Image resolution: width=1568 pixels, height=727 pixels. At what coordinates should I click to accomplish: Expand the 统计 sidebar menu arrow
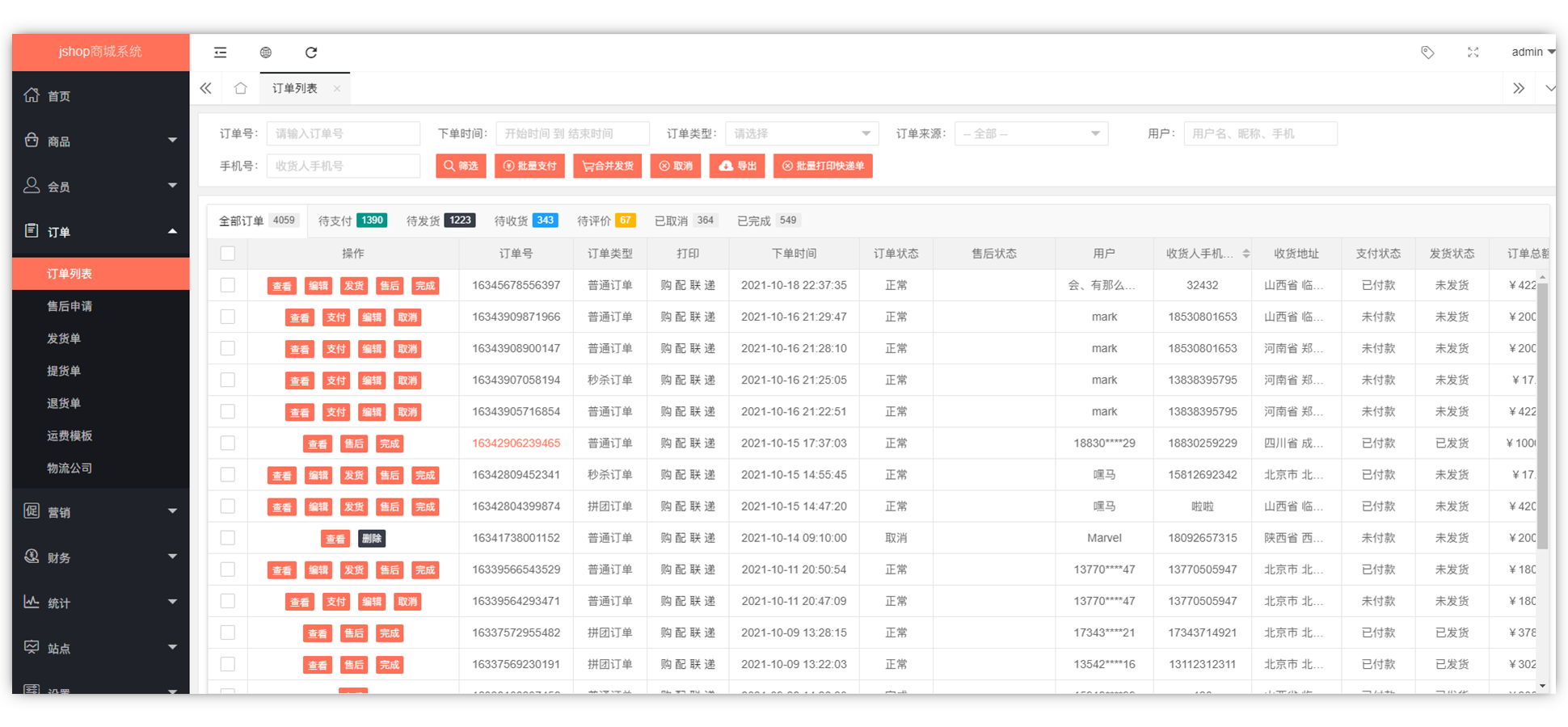click(172, 602)
